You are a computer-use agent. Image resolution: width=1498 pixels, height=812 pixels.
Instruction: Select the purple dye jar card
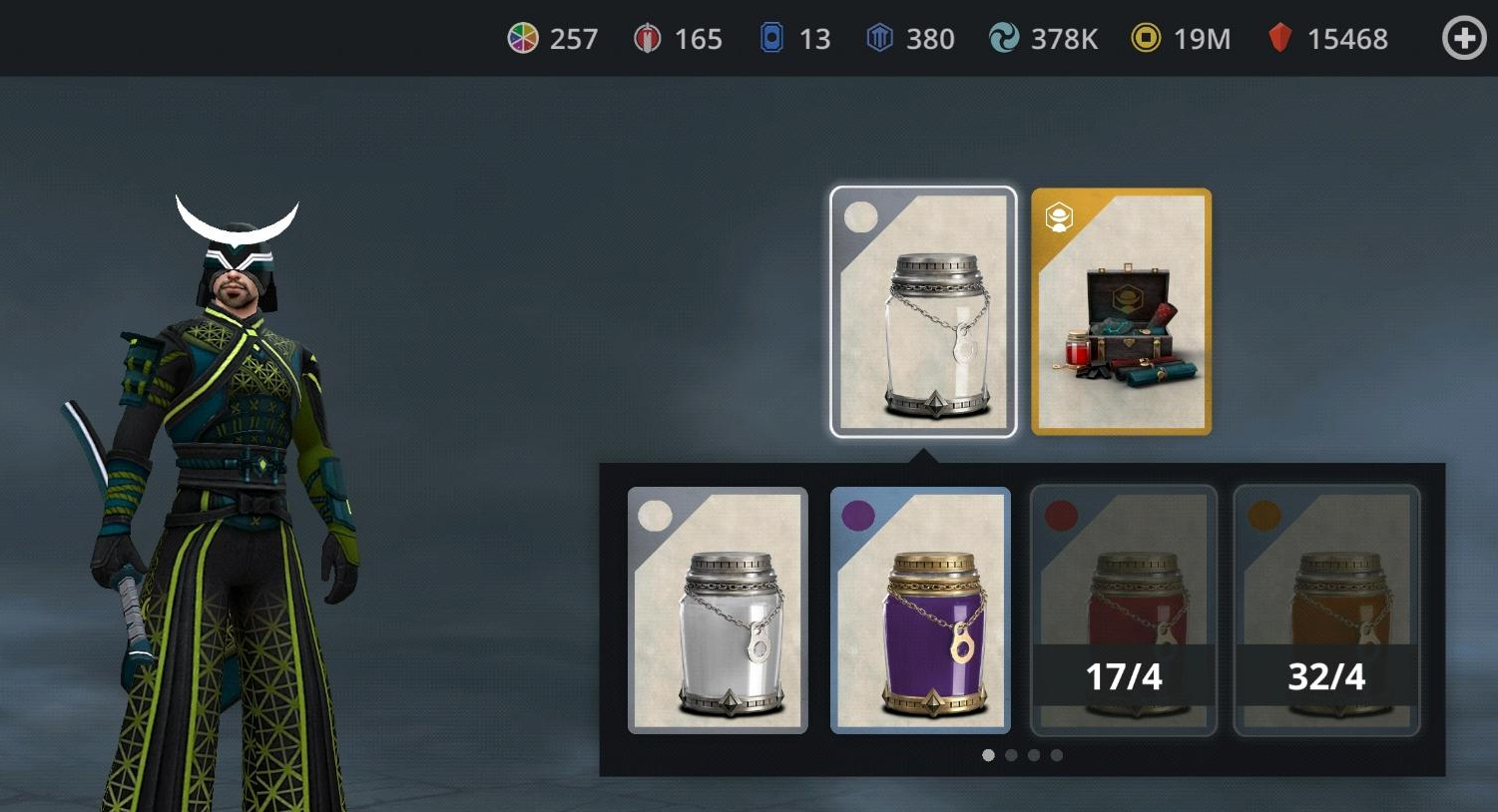coord(920,610)
